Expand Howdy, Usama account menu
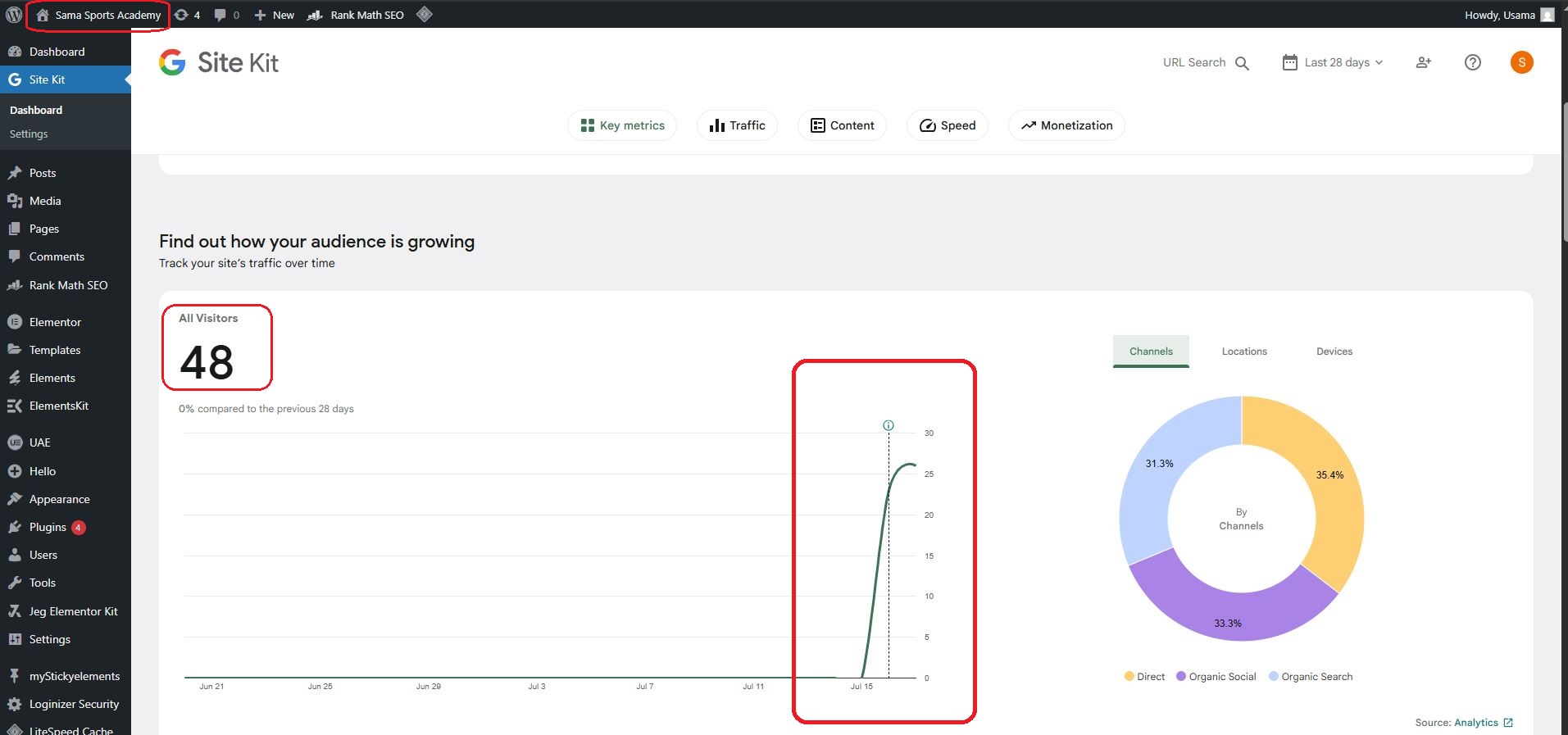Image resolution: width=1568 pixels, height=735 pixels. pyautogui.click(x=1507, y=15)
